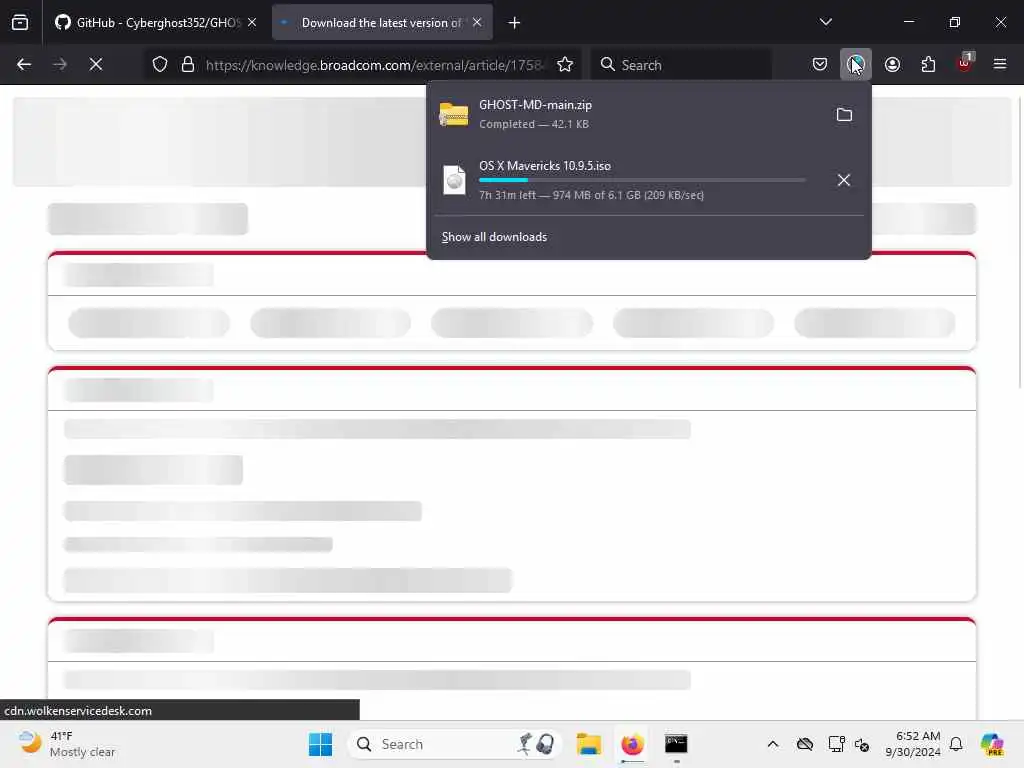Image resolution: width=1024 pixels, height=768 pixels.
Task: Open the Save to Pocket icon
Action: (x=820, y=64)
